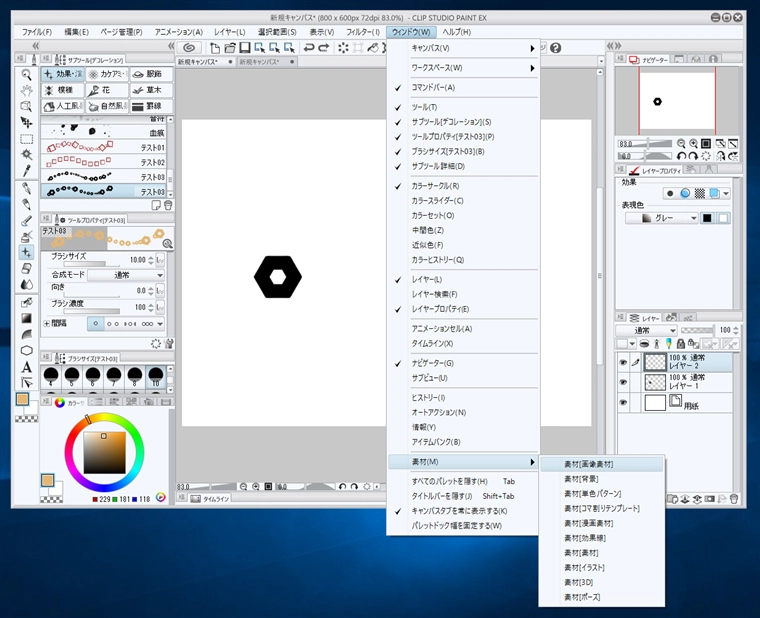760x618 pixels.
Task: Choose 素材[3D] from the submenu
Action: 602,582
